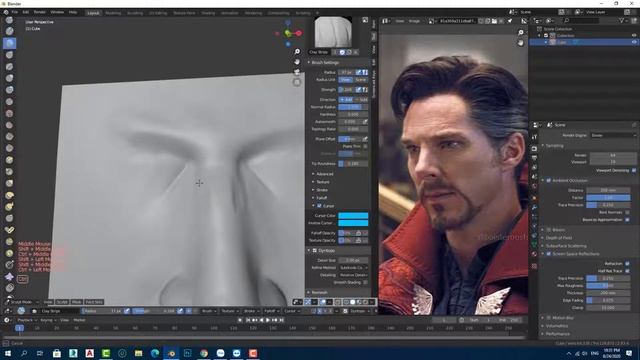Open the Image menu in image editor
The width and height of the screenshot is (640, 360).
(x=414, y=21)
